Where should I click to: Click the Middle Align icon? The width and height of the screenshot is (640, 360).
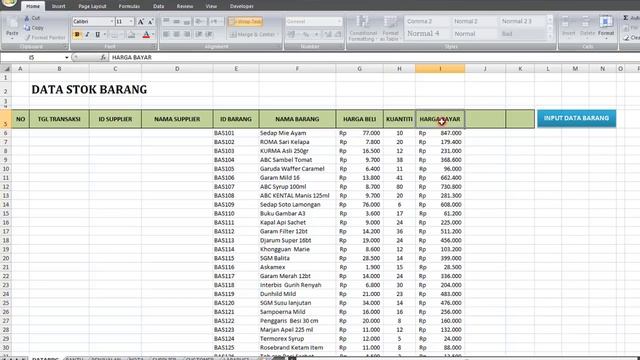click(176, 21)
